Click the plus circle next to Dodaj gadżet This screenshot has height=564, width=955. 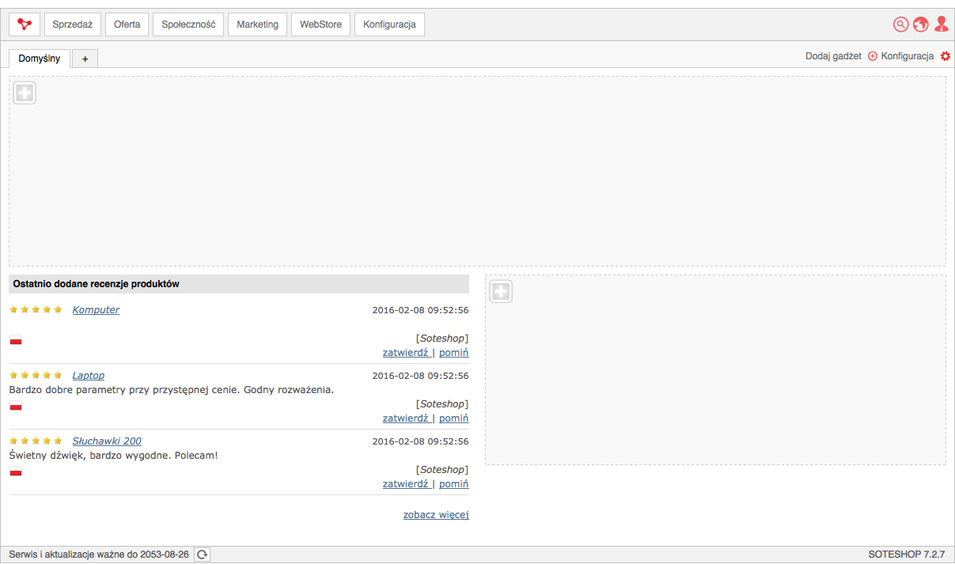pyautogui.click(x=872, y=56)
